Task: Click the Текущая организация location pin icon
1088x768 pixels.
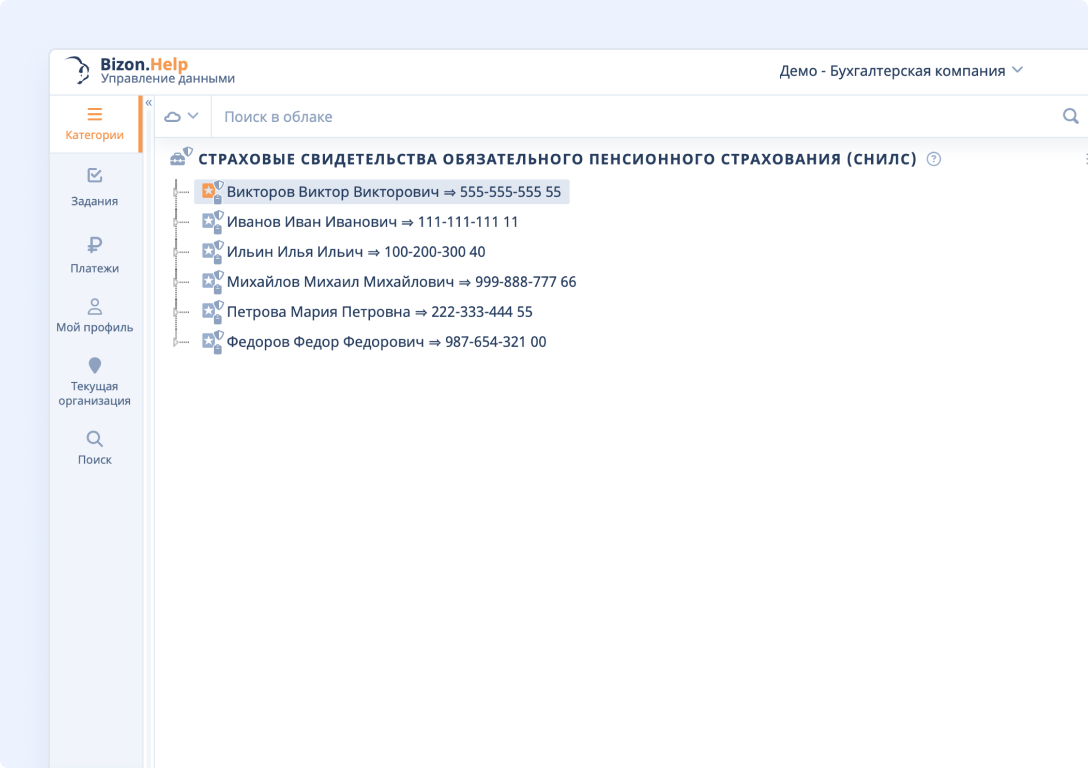Action: point(94,366)
